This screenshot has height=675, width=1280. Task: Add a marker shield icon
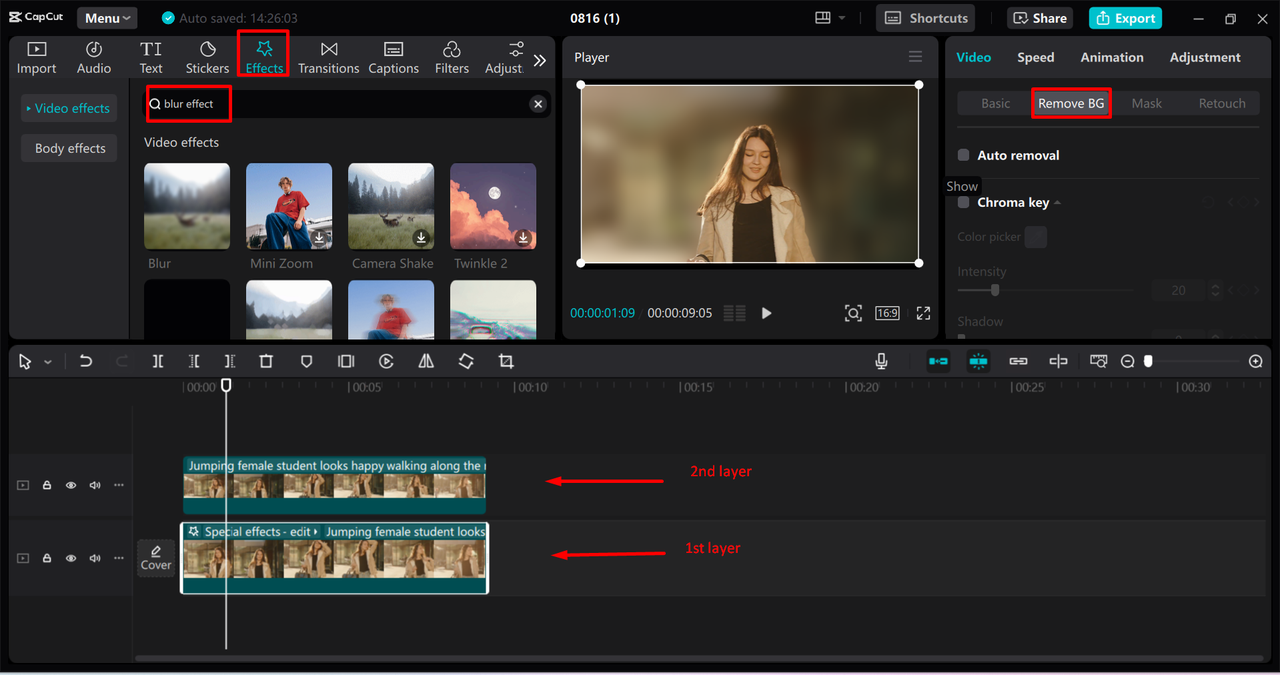(307, 361)
